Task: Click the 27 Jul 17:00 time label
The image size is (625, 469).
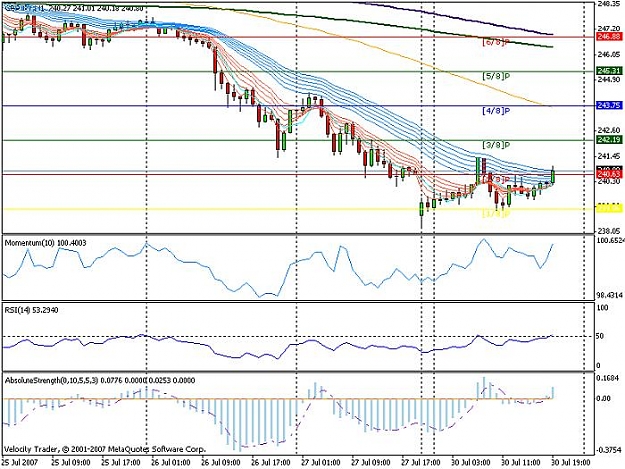Action: pos(421,463)
